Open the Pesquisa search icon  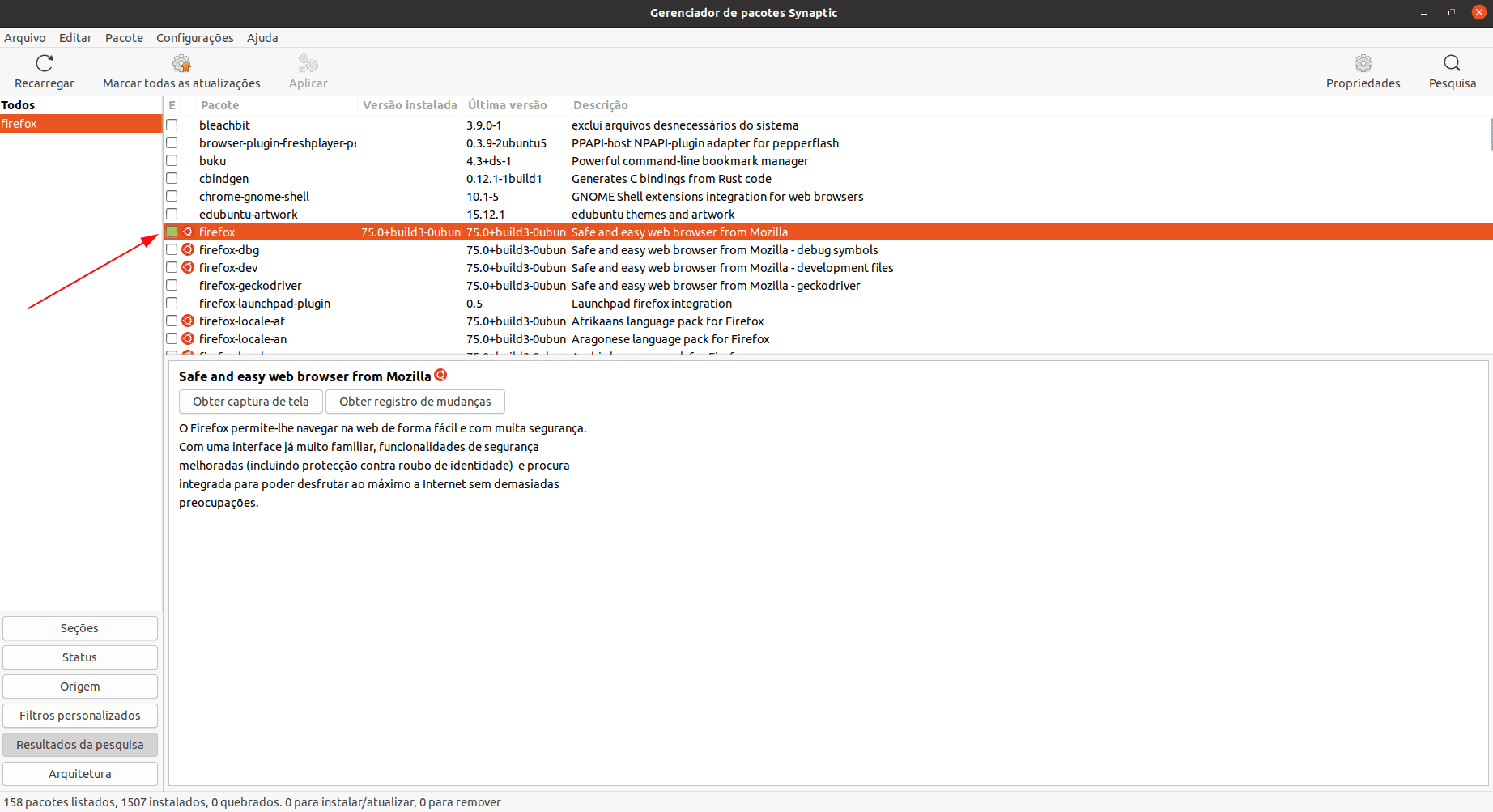click(x=1452, y=63)
